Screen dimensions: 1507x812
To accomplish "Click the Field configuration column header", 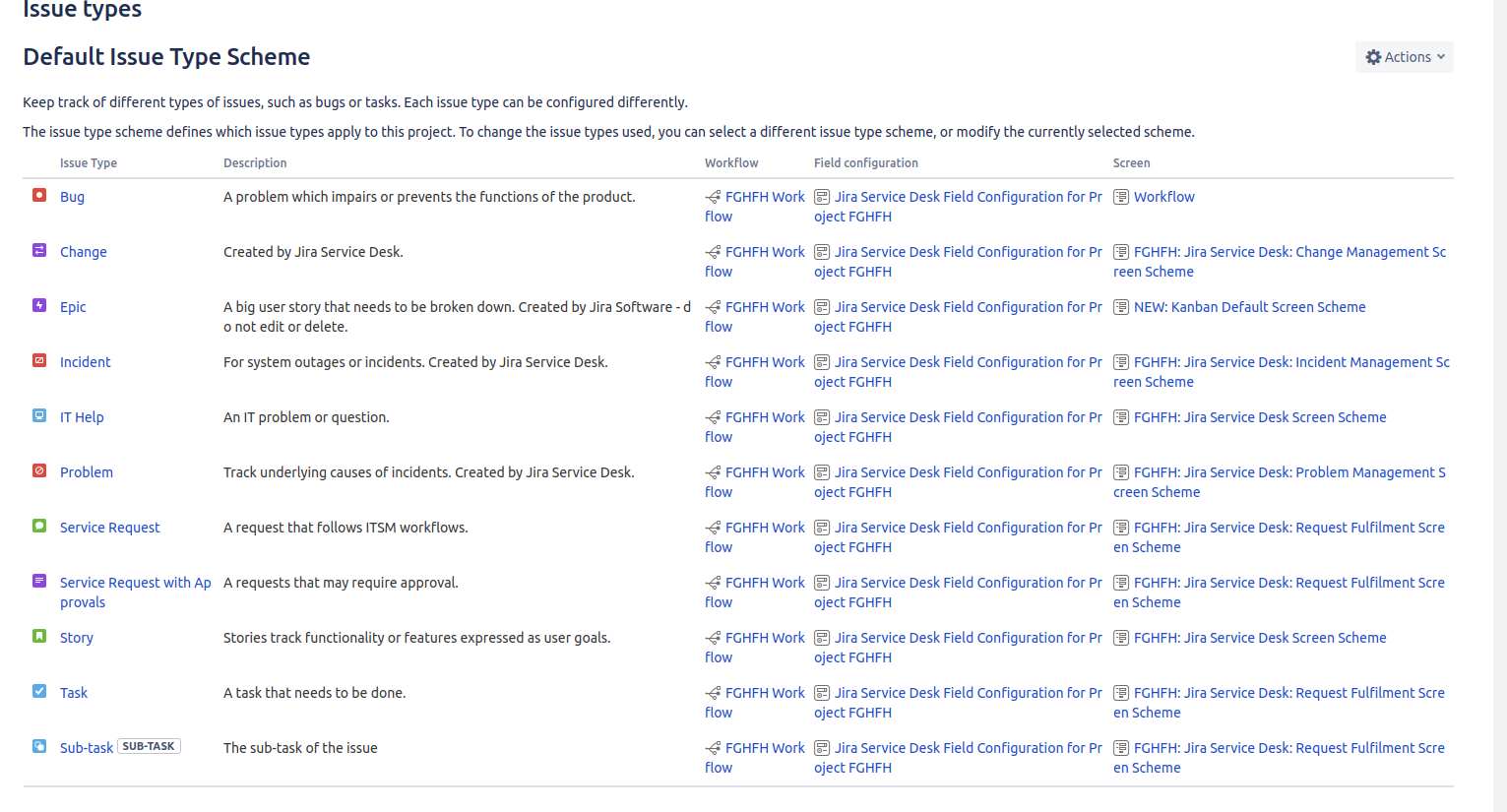I will tap(866, 163).
